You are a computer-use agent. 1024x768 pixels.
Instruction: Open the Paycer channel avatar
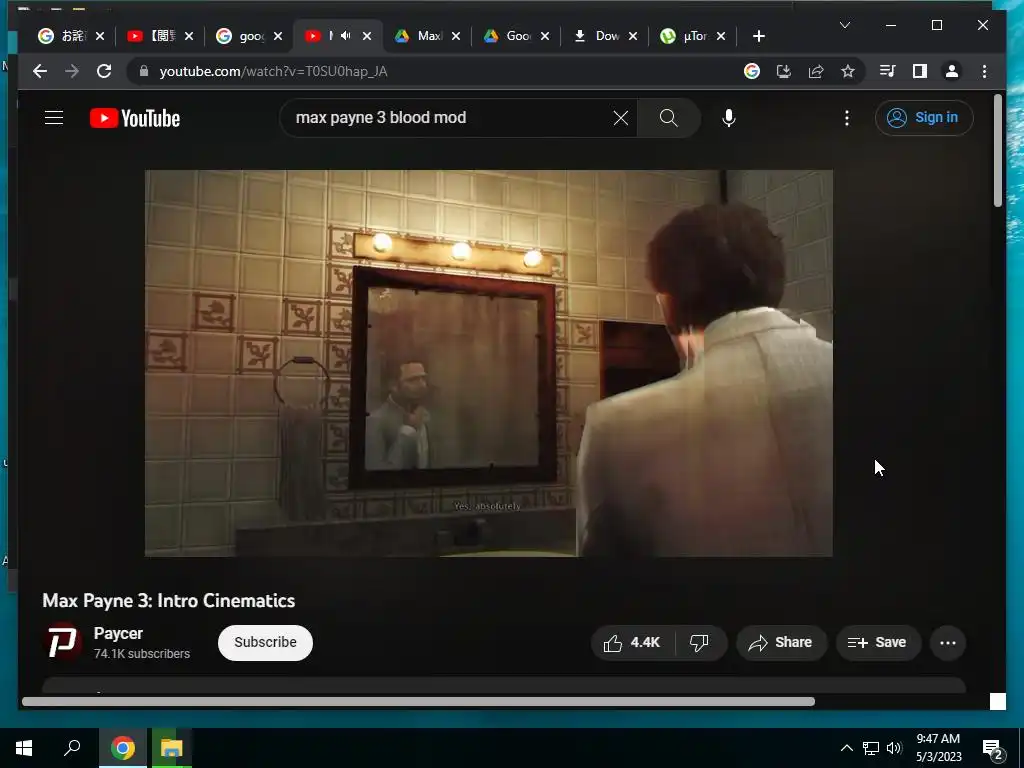coord(63,642)
